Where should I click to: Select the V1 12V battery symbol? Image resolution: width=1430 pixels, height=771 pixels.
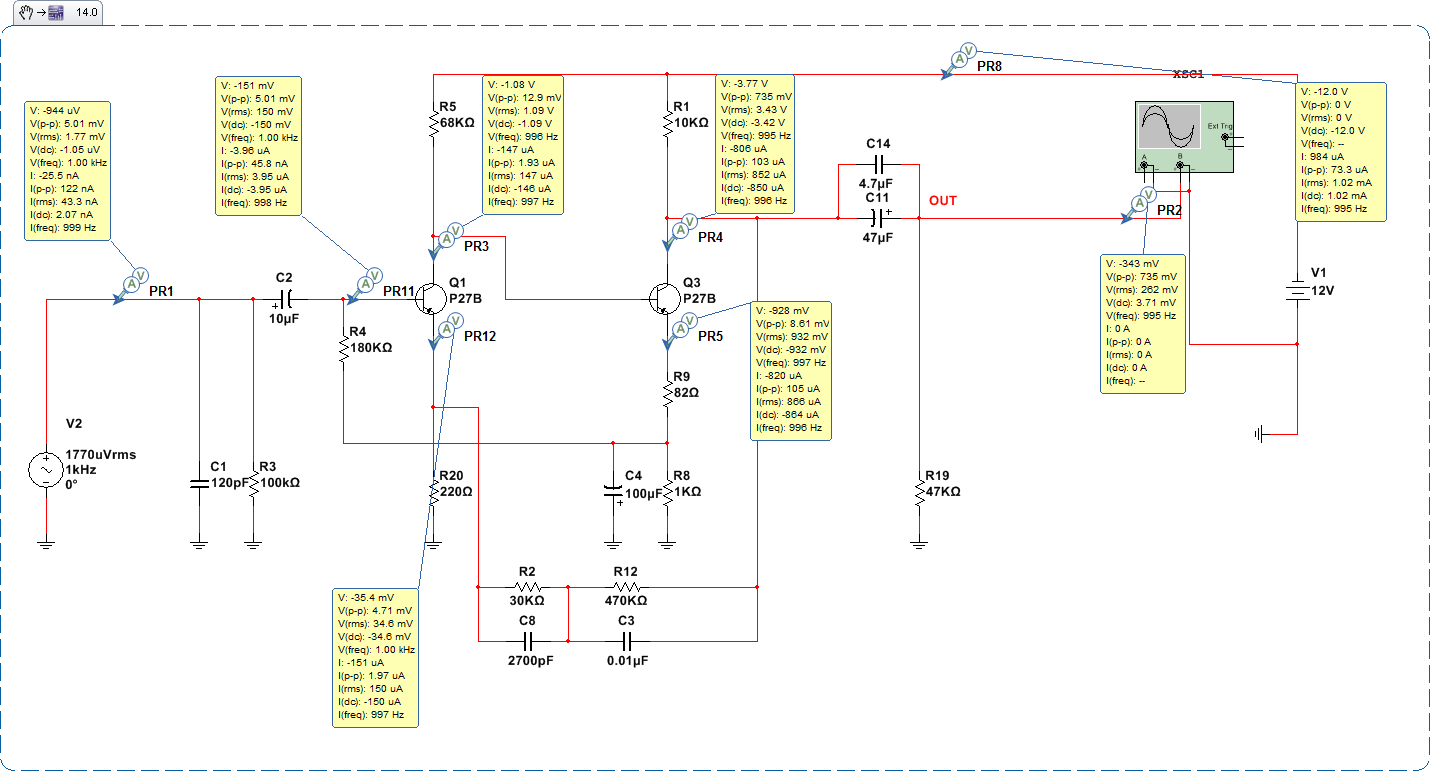click(1296, 292)
